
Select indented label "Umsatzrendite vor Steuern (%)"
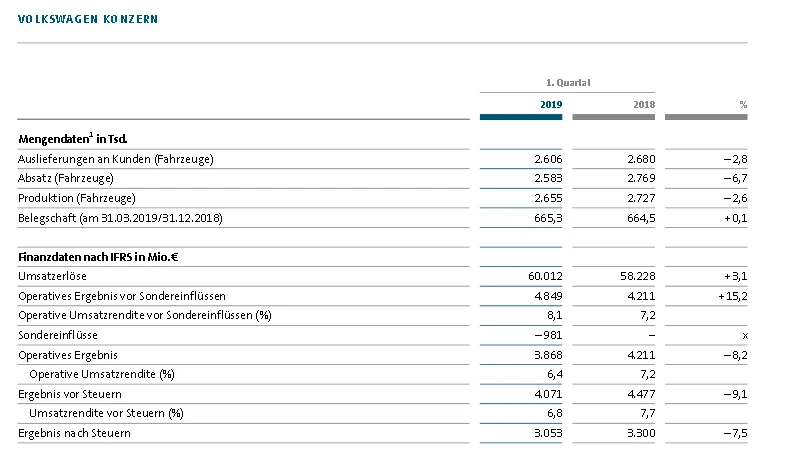[x=106, y=413]
